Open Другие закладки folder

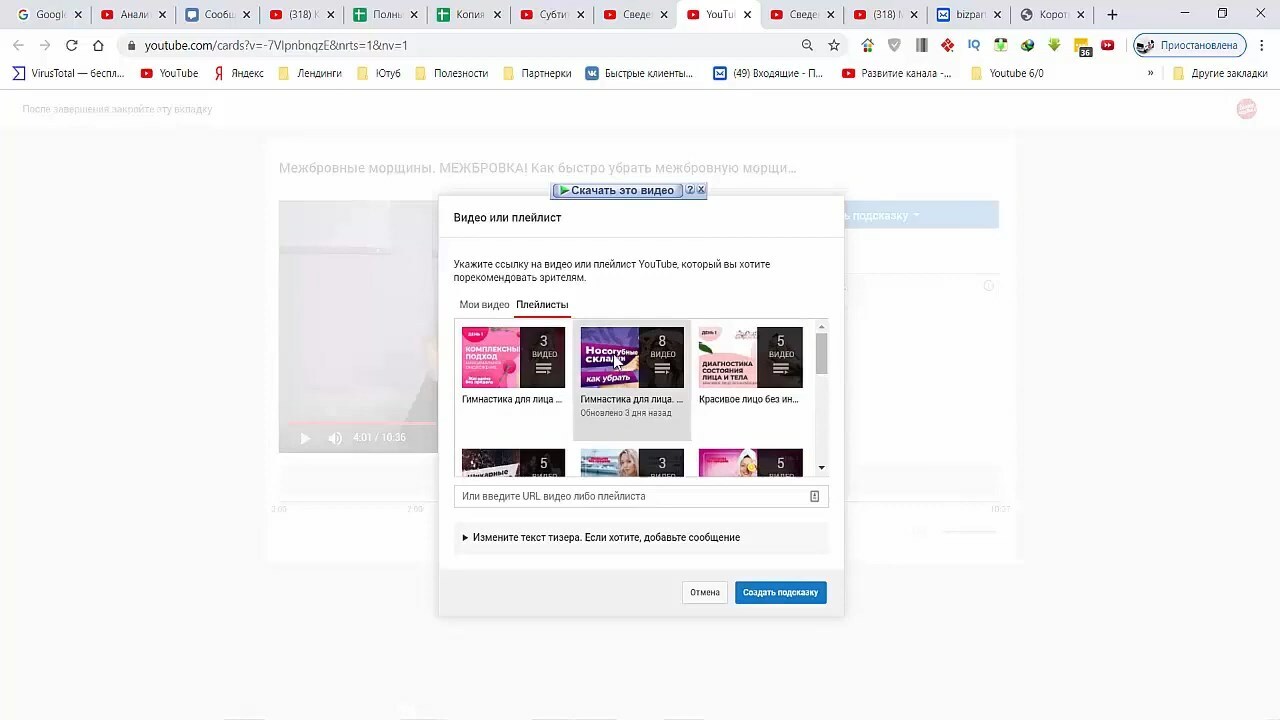(1219, 73)
